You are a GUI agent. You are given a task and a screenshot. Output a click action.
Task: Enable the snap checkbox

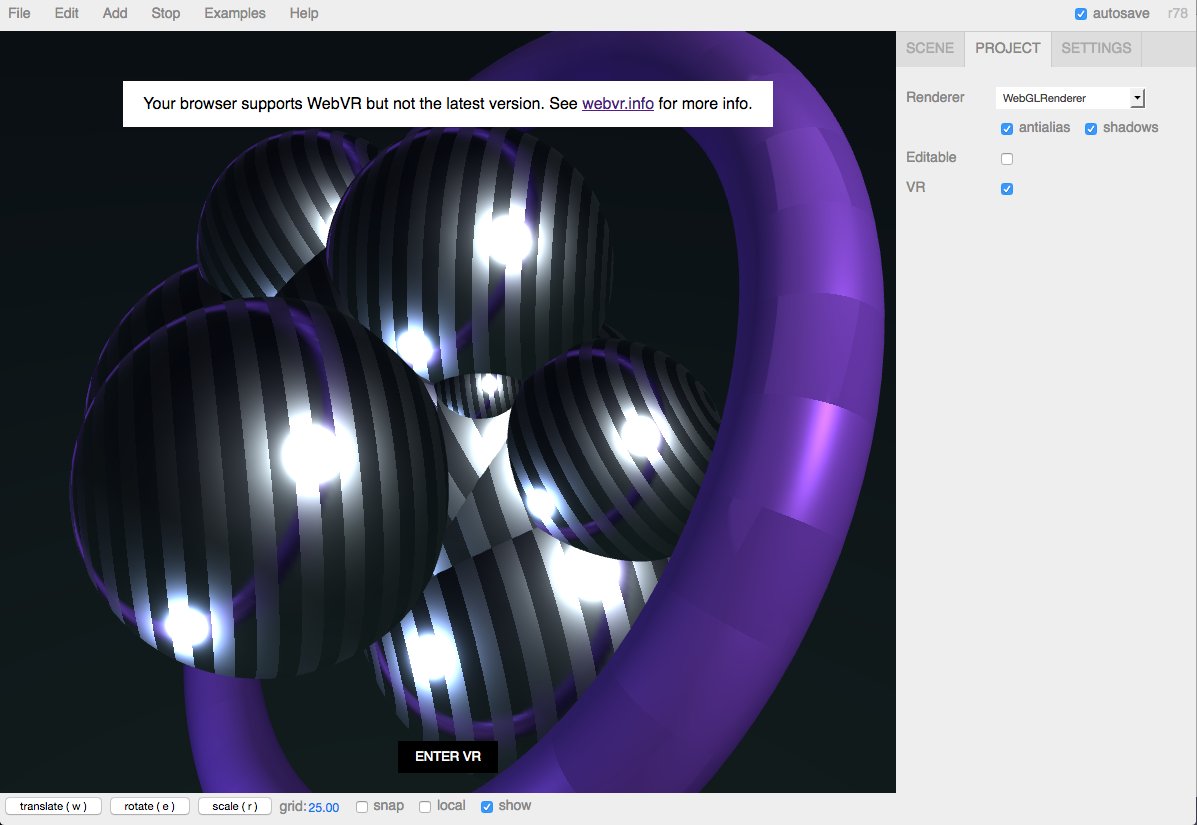(x=362, y=807)
